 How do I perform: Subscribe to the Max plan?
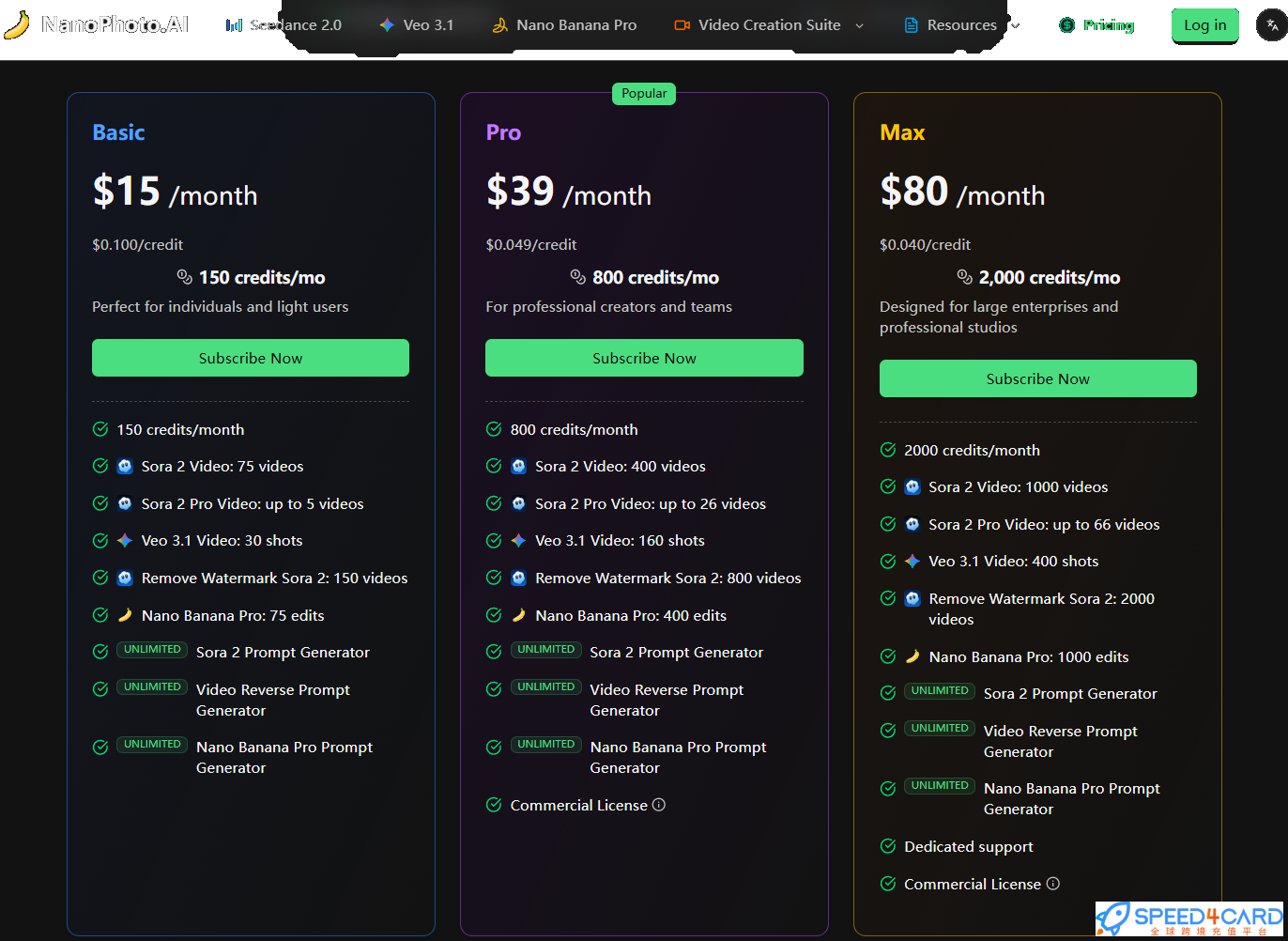point(1037,378)
